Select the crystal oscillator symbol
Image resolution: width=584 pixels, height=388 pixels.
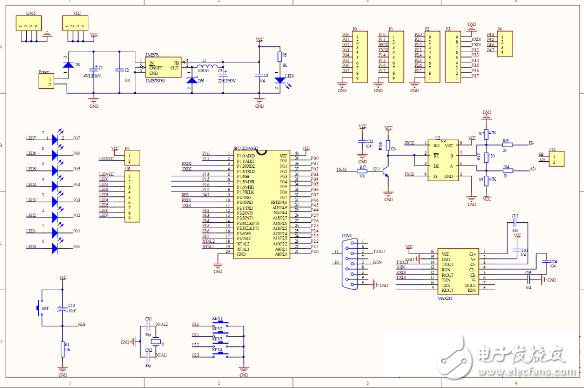click(156, 341)
